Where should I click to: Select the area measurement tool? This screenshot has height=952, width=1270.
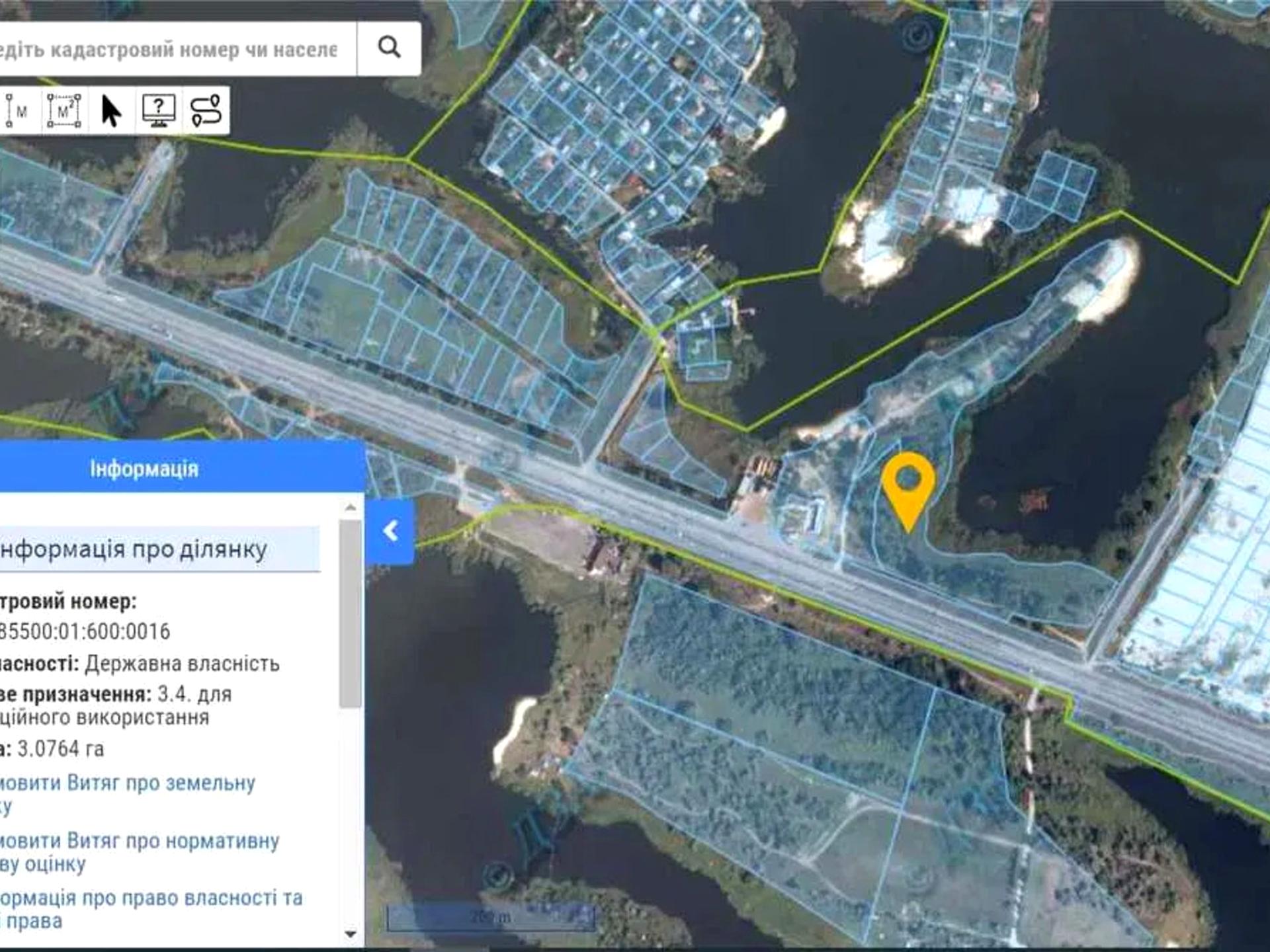tap(64, 110)
